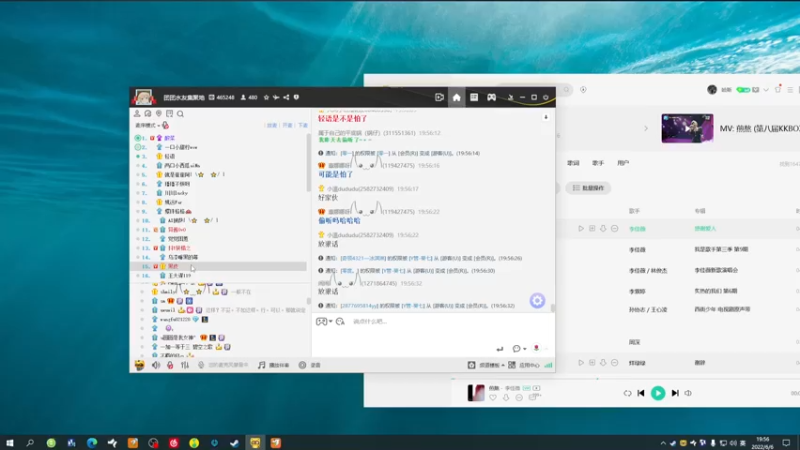Click the enter-key send icon below chat box
This screenshot has height=450, width=800.
(x=499, y=349)
